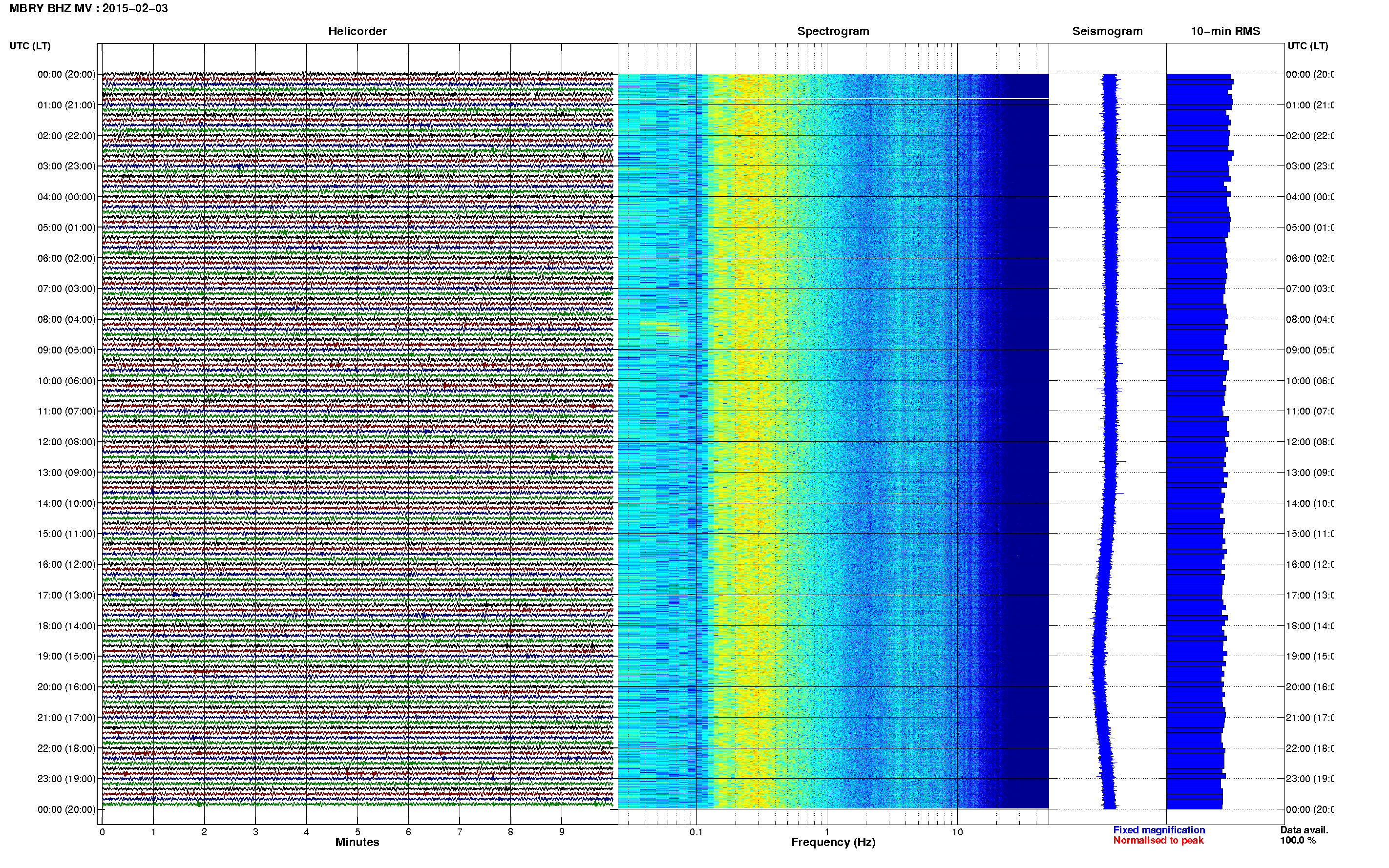Click left axis time label 21:00 (17:00)
Image resolution: width=1389 pixels, height=868 pixels.
point(66,718)
